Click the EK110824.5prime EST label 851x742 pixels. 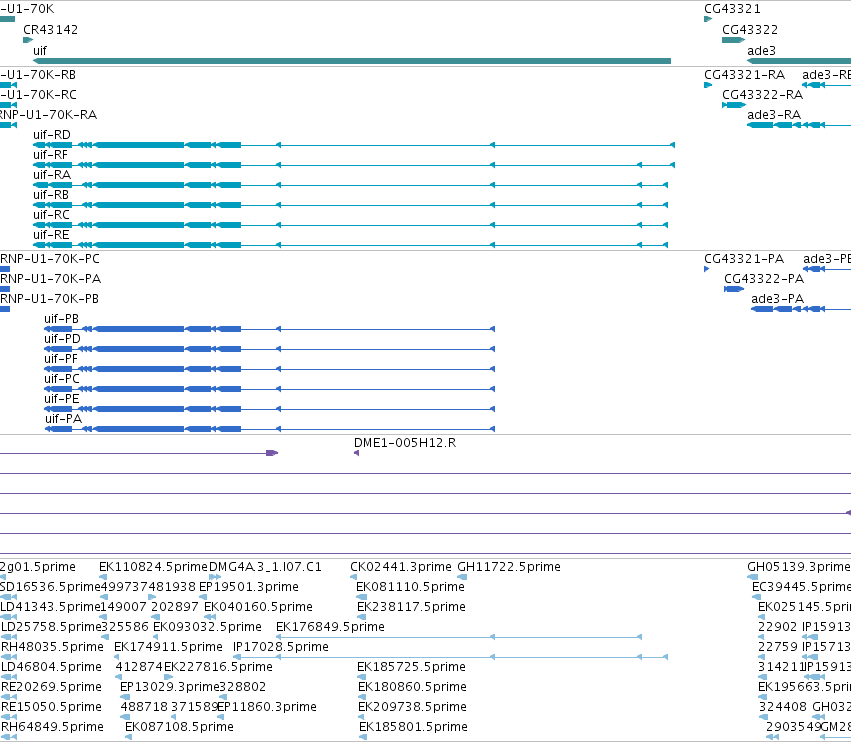tap(153, 567)
